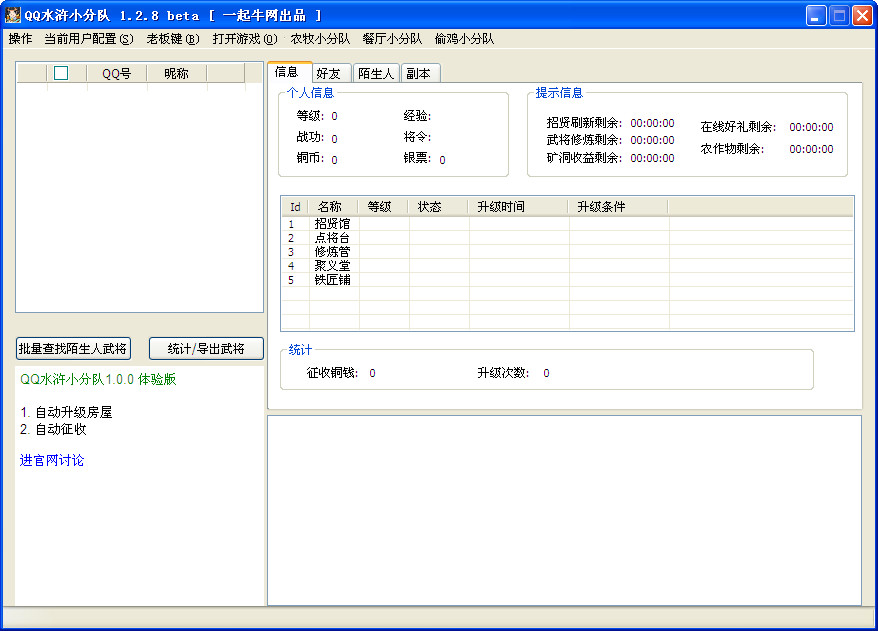Screen dimensions: 878x631
Task: Select the 点将台 row
Action: tap(568, 238)
